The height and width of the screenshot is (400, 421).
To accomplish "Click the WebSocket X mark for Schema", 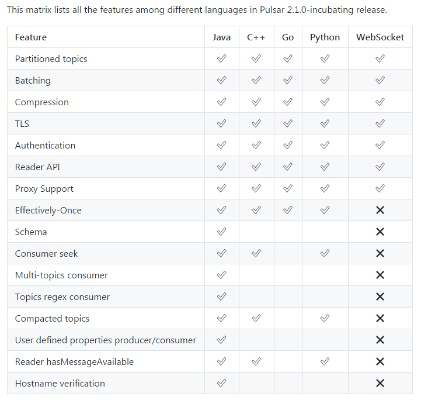I will [380, 232].
